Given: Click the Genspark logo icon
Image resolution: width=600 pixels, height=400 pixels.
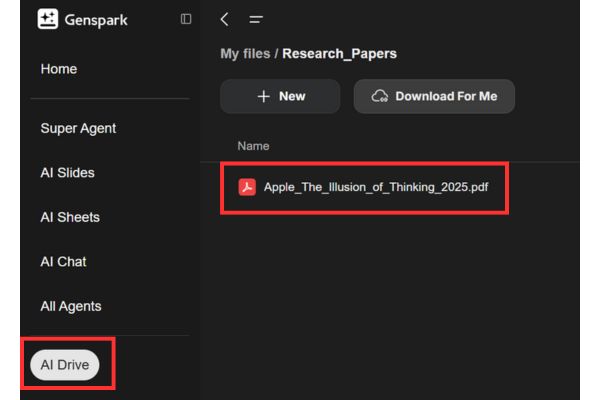Looking at the screenshot, I should (x=48, y=19).
